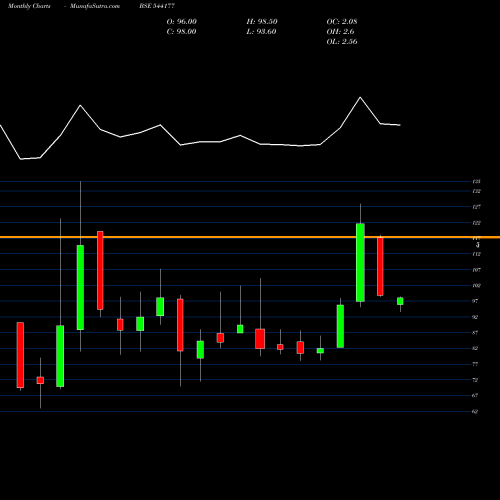The image size is (500, 500).
Task: Click the 92 price axis label
Action: coord(475,317)
